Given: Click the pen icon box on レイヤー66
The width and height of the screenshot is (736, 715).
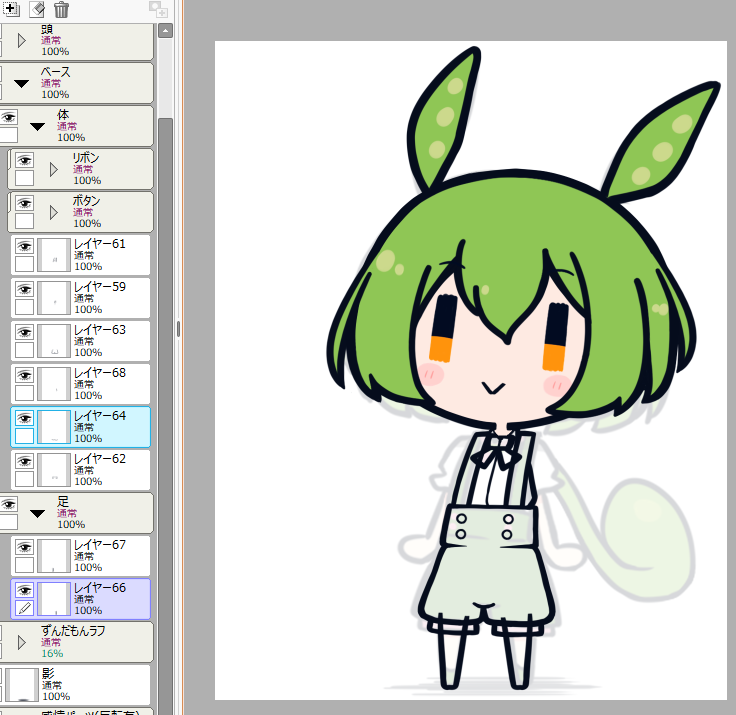Looking at the screenshot, I should tap(24, 608).
